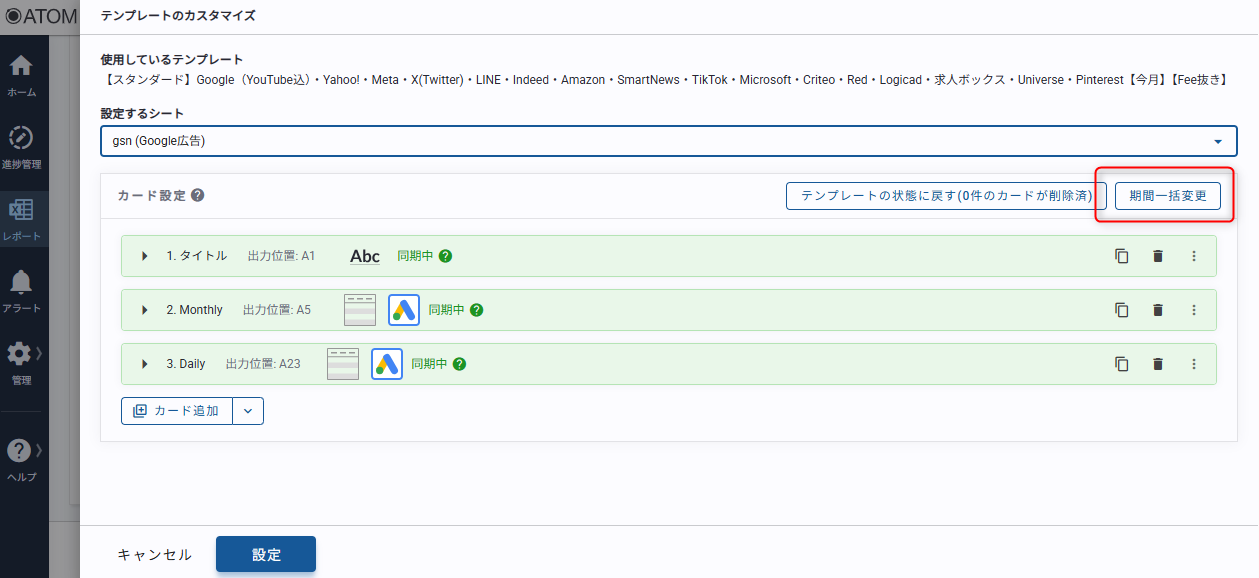
Task: Open more options for the Daily card
Action: pos(1193,364)
